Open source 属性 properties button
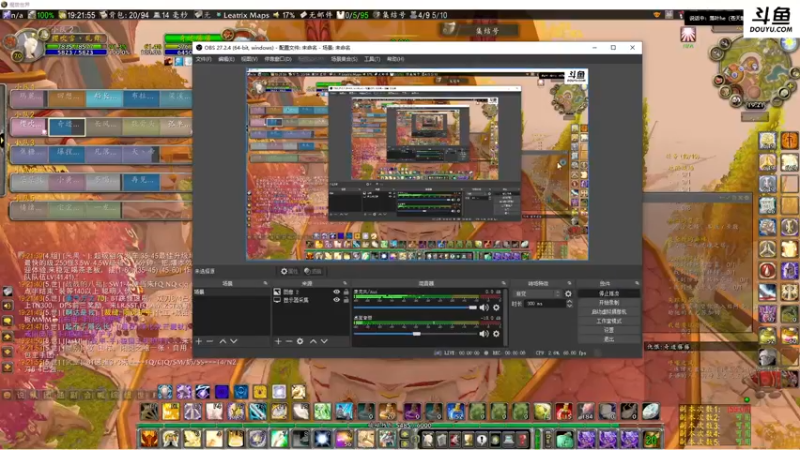Image resolution: width=800 pixels, height=450 pixels. 289,271
